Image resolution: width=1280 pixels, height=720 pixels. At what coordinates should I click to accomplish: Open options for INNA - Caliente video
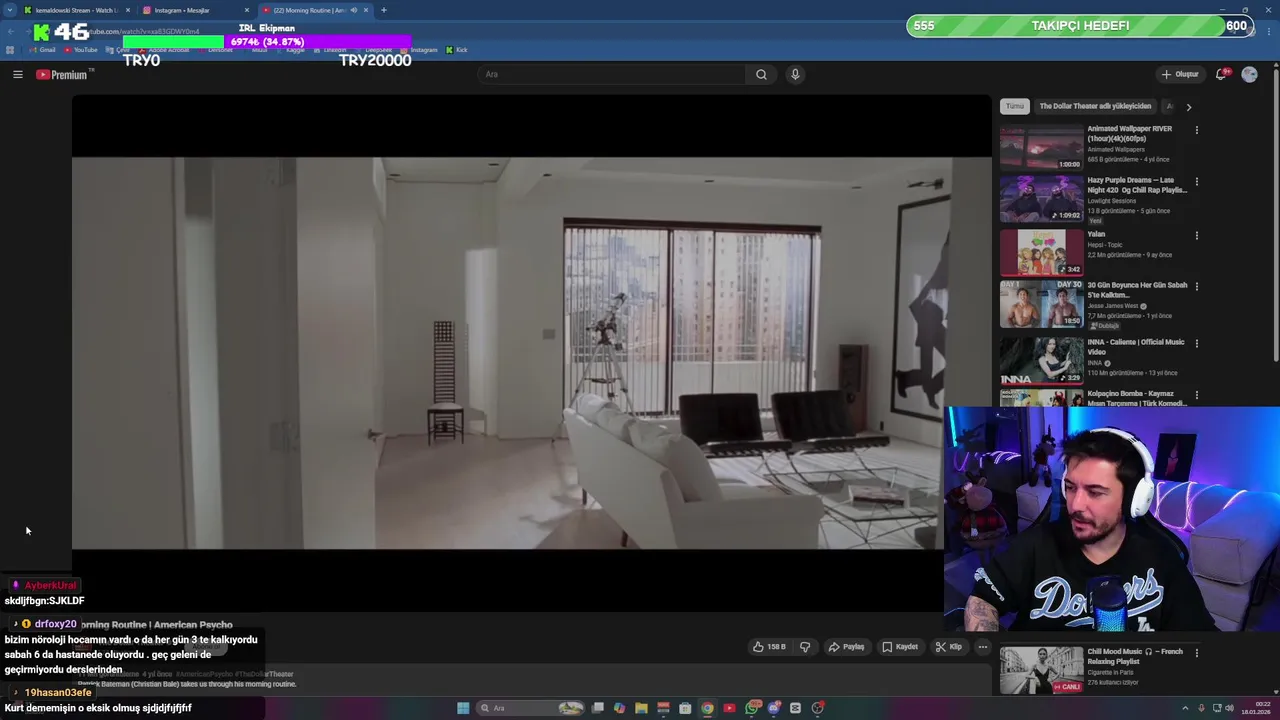pyautogui.click(x=1196, y=343)
